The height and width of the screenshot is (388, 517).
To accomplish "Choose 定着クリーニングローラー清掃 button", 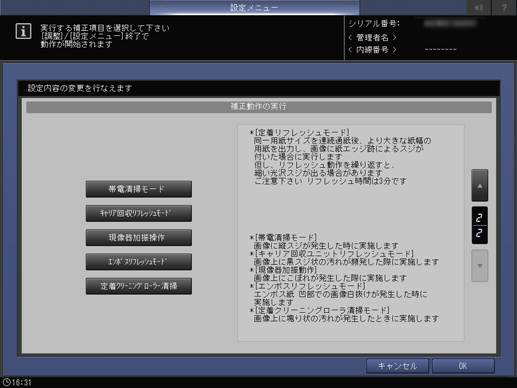I will tap(139, 286).
